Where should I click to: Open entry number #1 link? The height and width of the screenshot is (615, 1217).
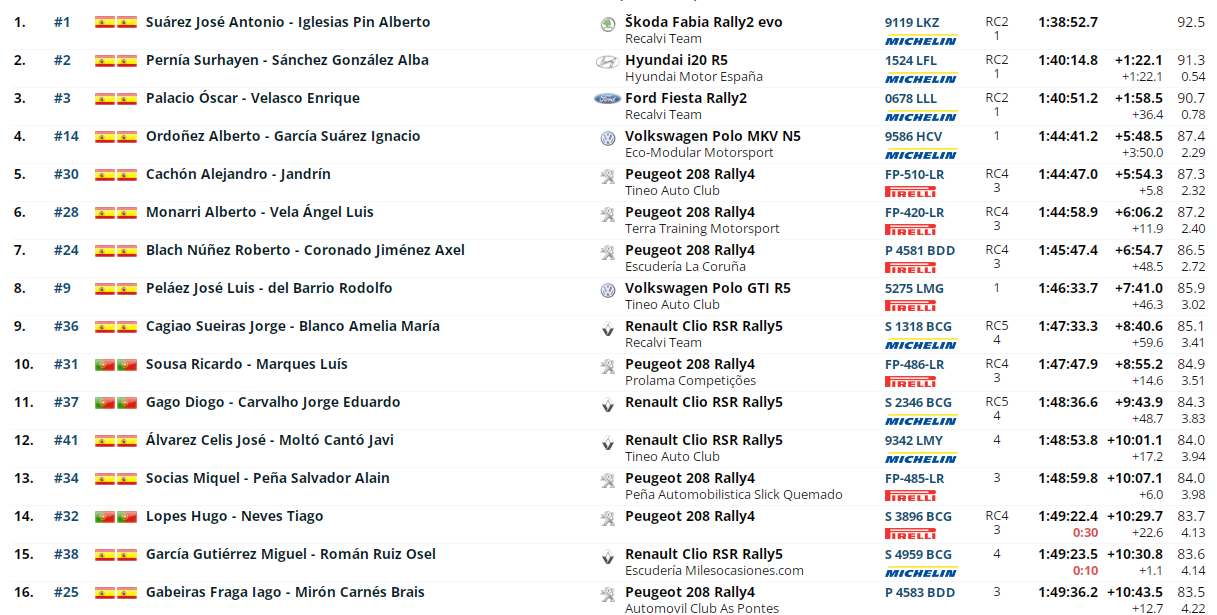(x=62, y=22)
